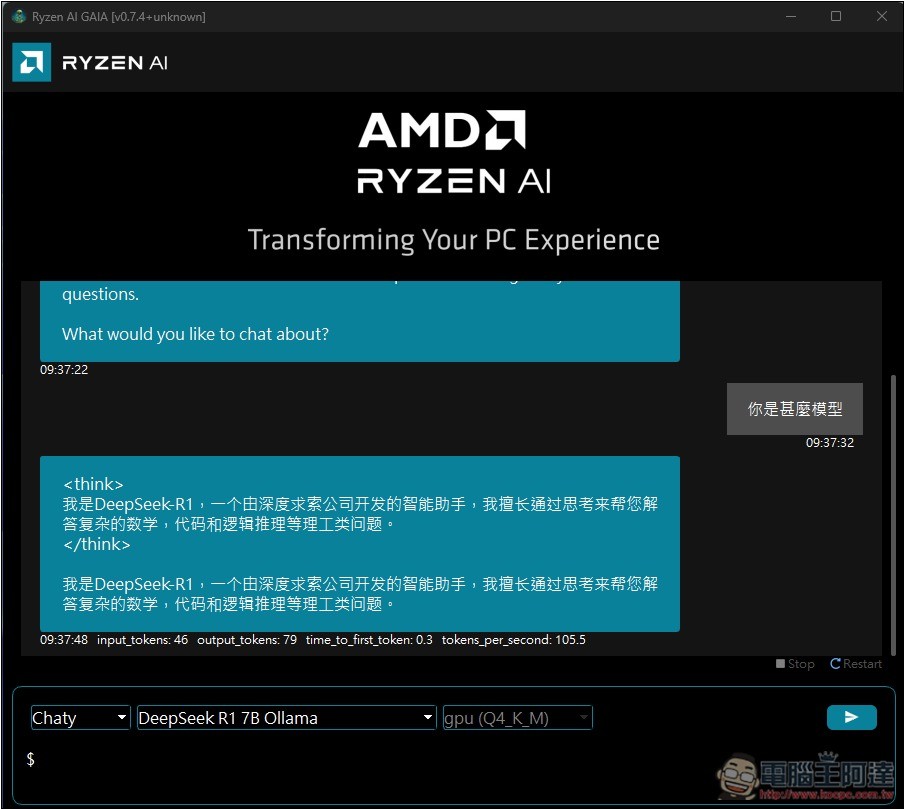The height and width of the screenshot is (810, 905).
Task: Open the gpu (Q4_K_M) device dropdown
Action: click(x=517, y=718)
